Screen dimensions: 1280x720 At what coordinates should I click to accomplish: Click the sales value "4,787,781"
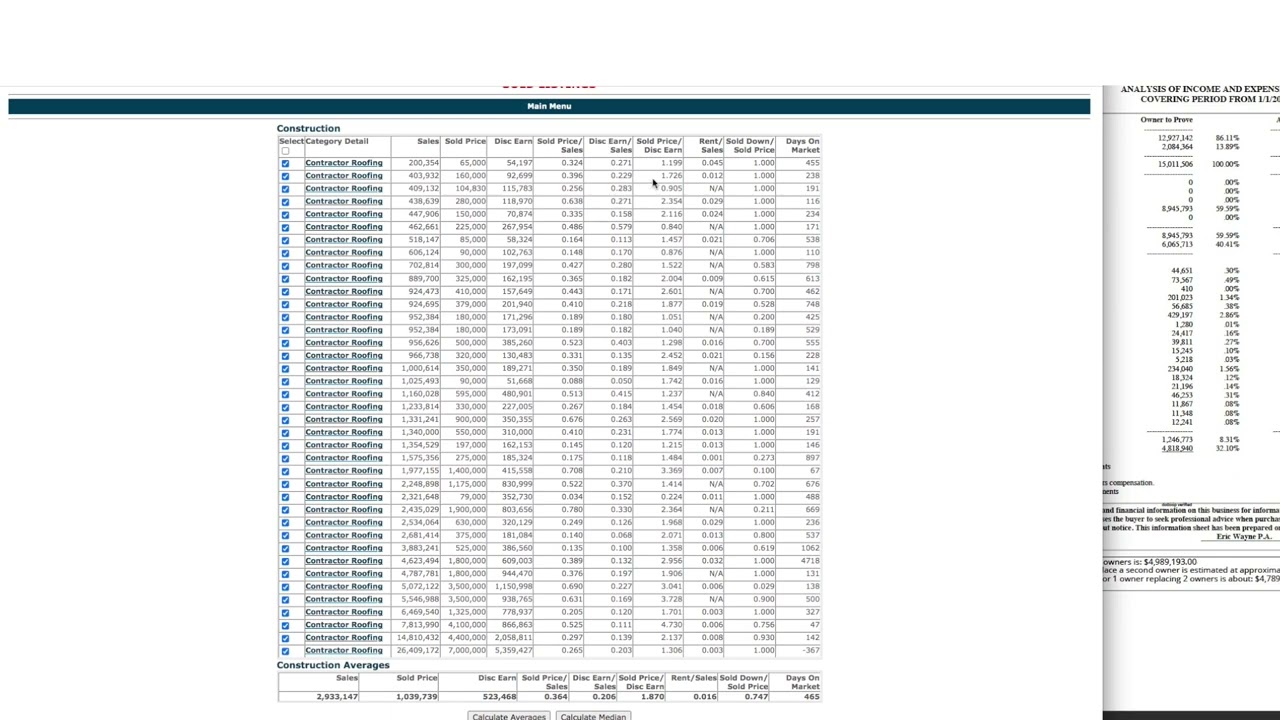[x=420, y=573]
